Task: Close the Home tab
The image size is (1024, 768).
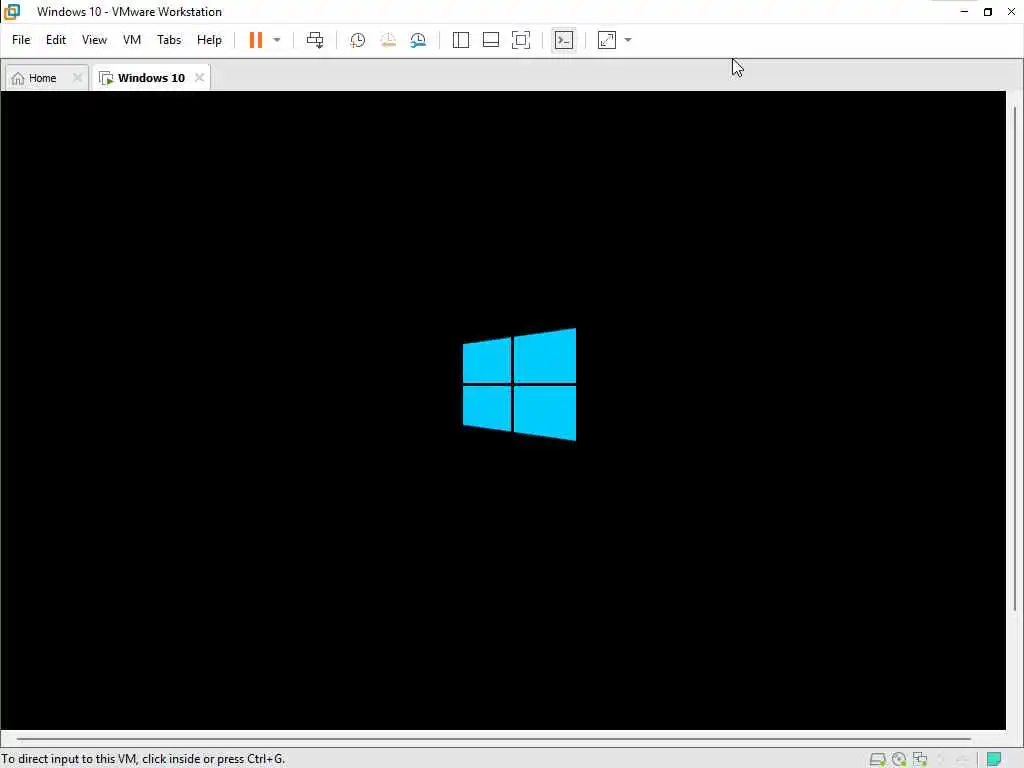Action: point(77,78)
